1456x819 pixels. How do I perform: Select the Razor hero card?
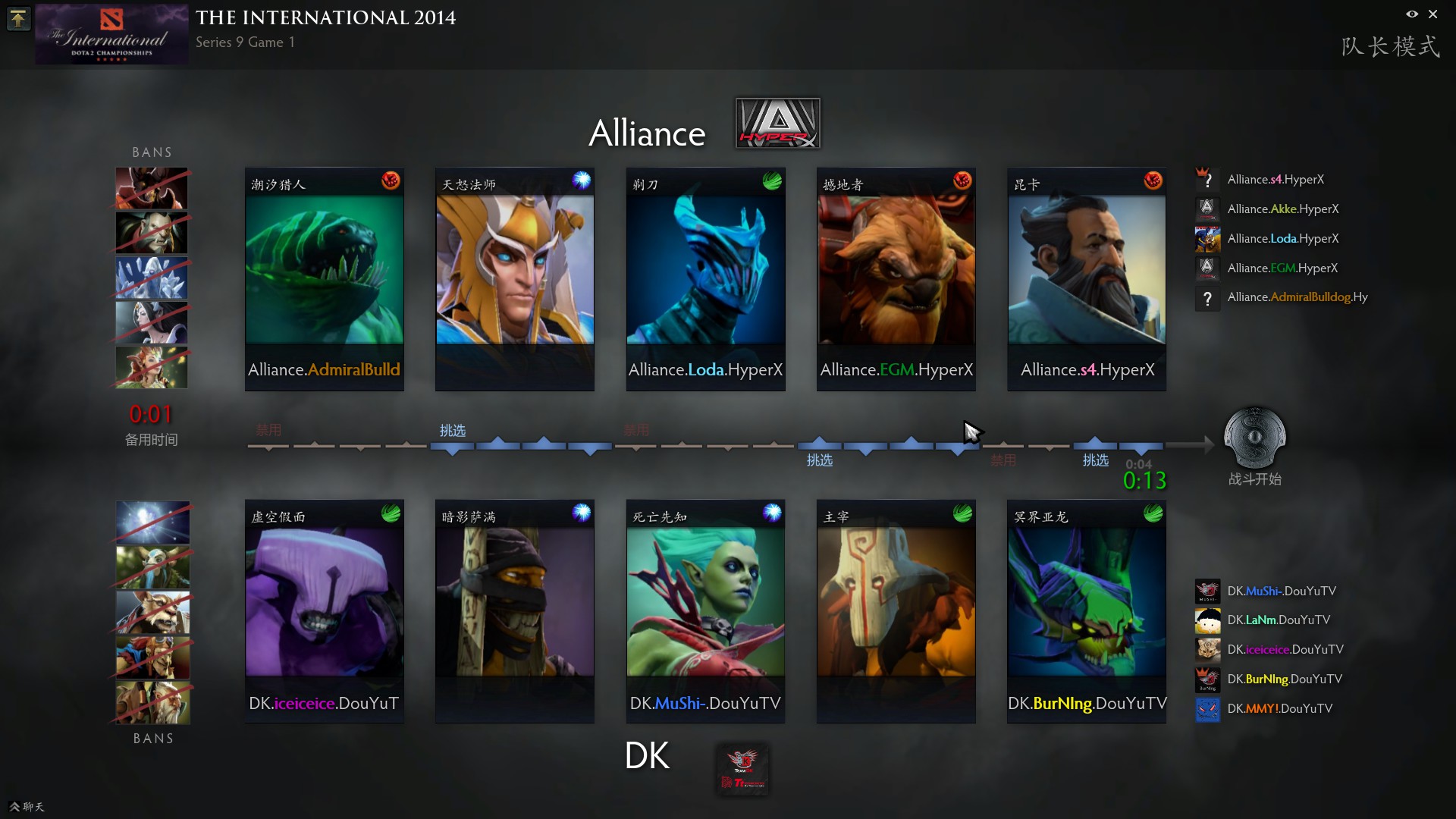tap(705, 279)
